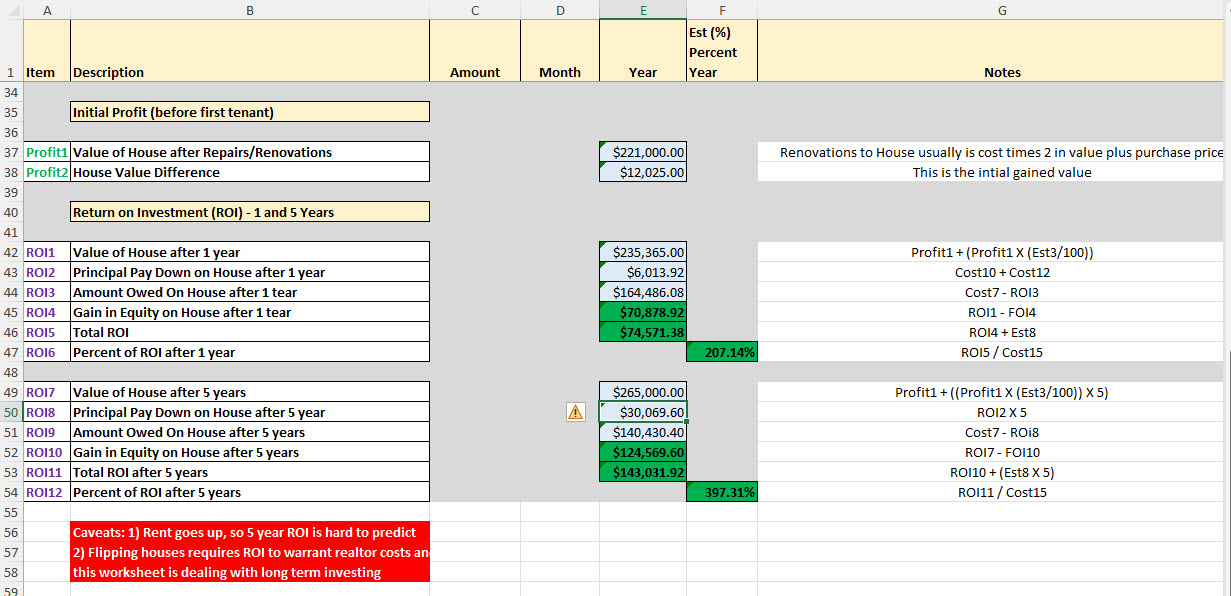Screen dimensions: 1231x596
Task: Click the error warning icon beside cell E50
Action: (575, 412)
